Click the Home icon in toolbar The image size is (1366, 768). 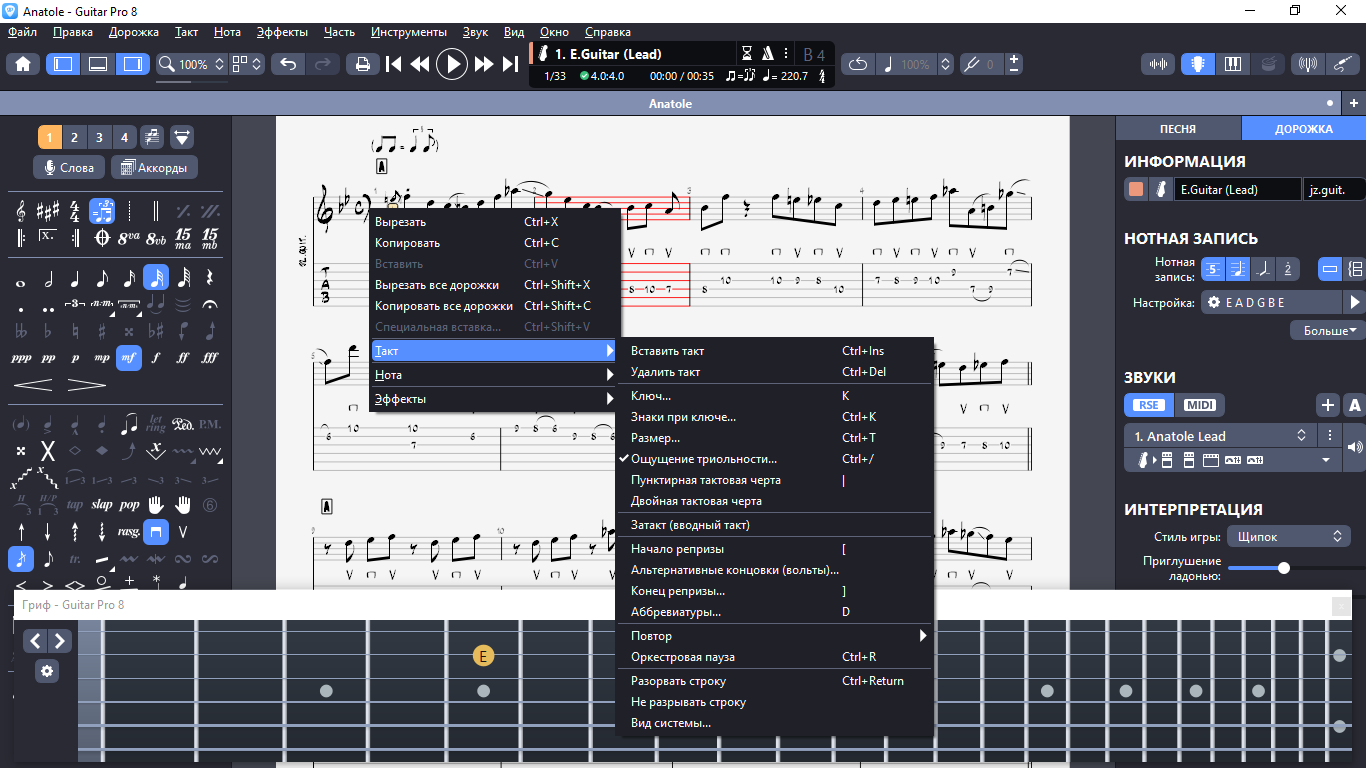(x=23, y=64)
